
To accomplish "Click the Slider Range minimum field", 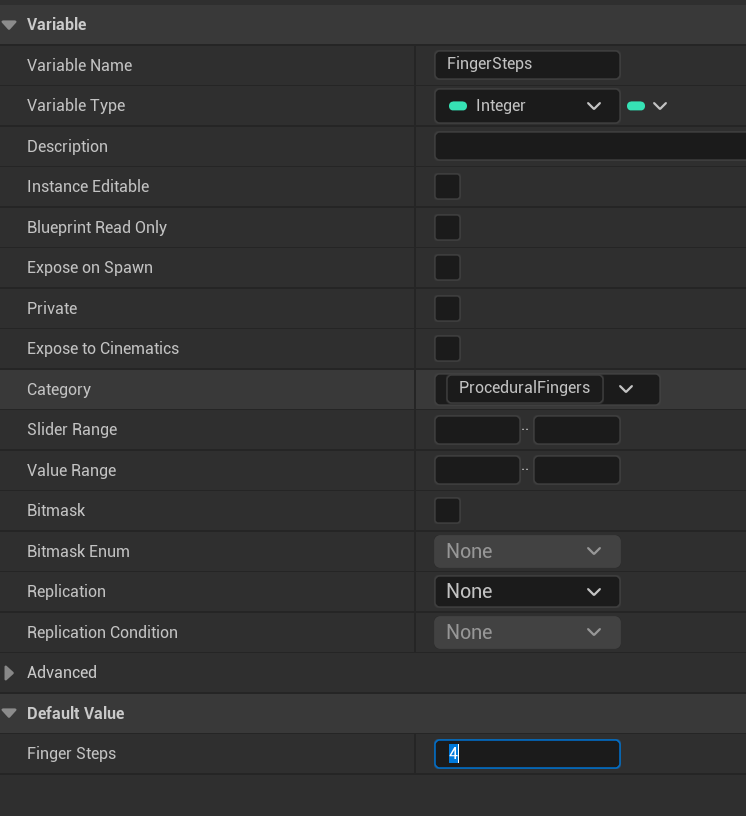I will (477, 430).
